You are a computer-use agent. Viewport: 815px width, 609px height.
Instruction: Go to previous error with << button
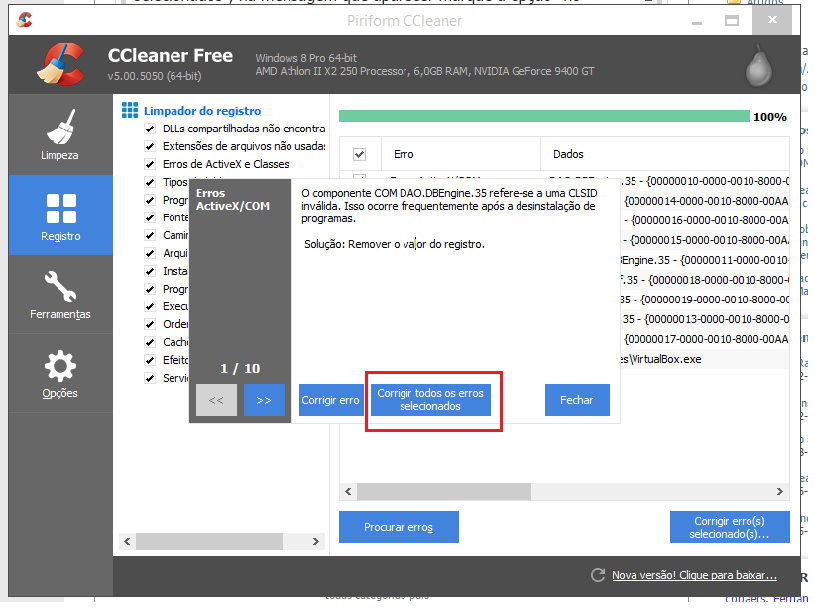(216, 400)
